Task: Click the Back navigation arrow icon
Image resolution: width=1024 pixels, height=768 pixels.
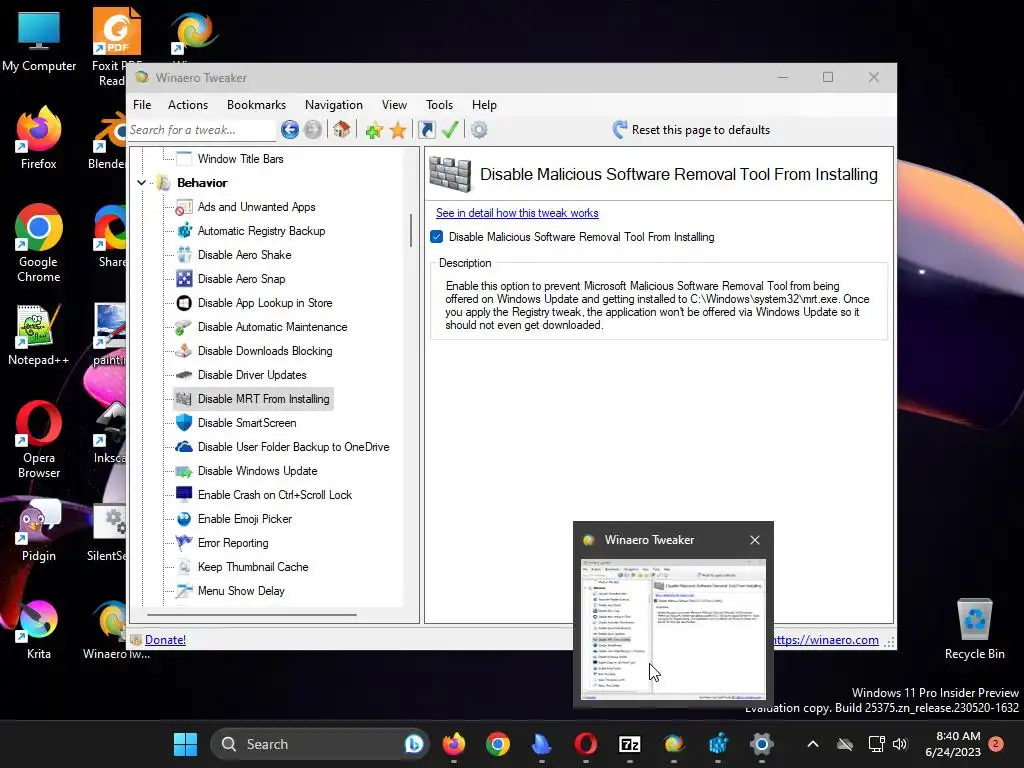Action: [290, 130]
